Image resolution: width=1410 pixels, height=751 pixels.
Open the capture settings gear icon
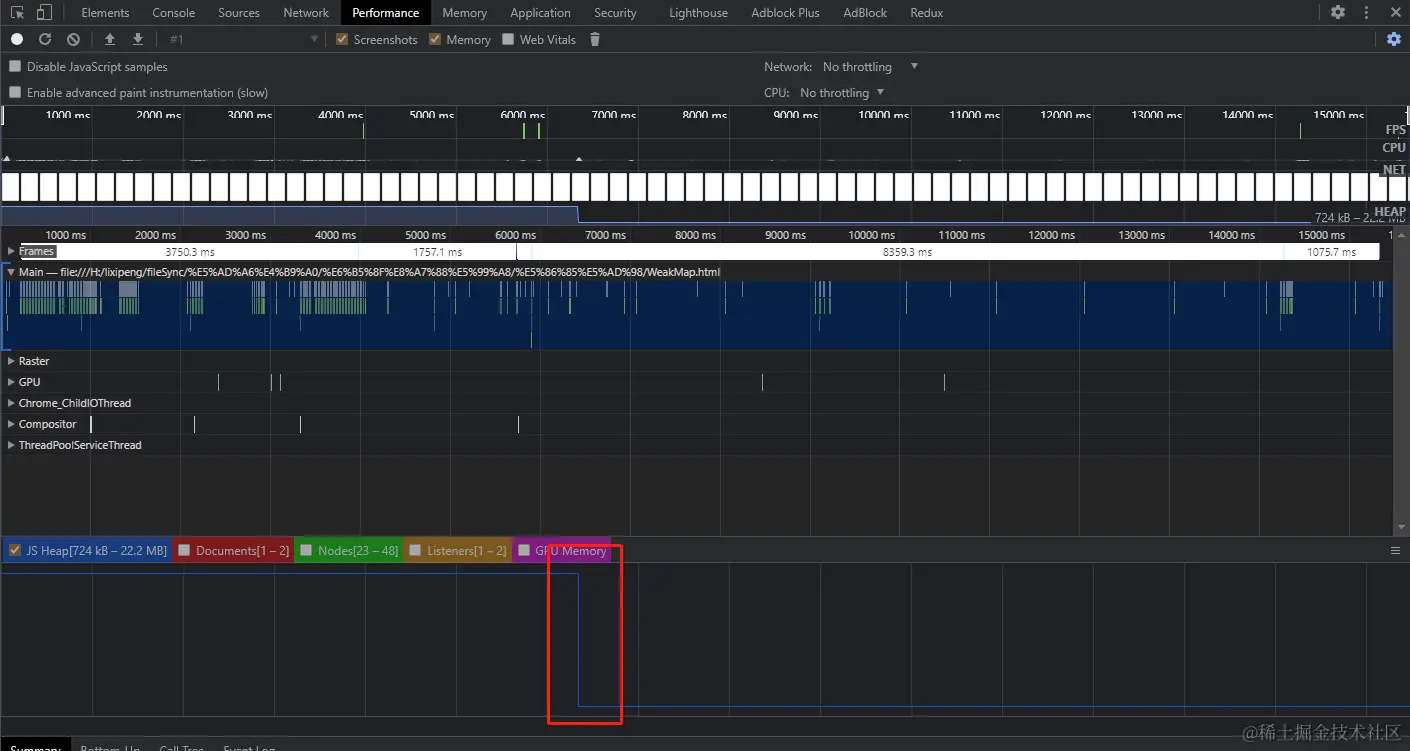(1394, 39)
